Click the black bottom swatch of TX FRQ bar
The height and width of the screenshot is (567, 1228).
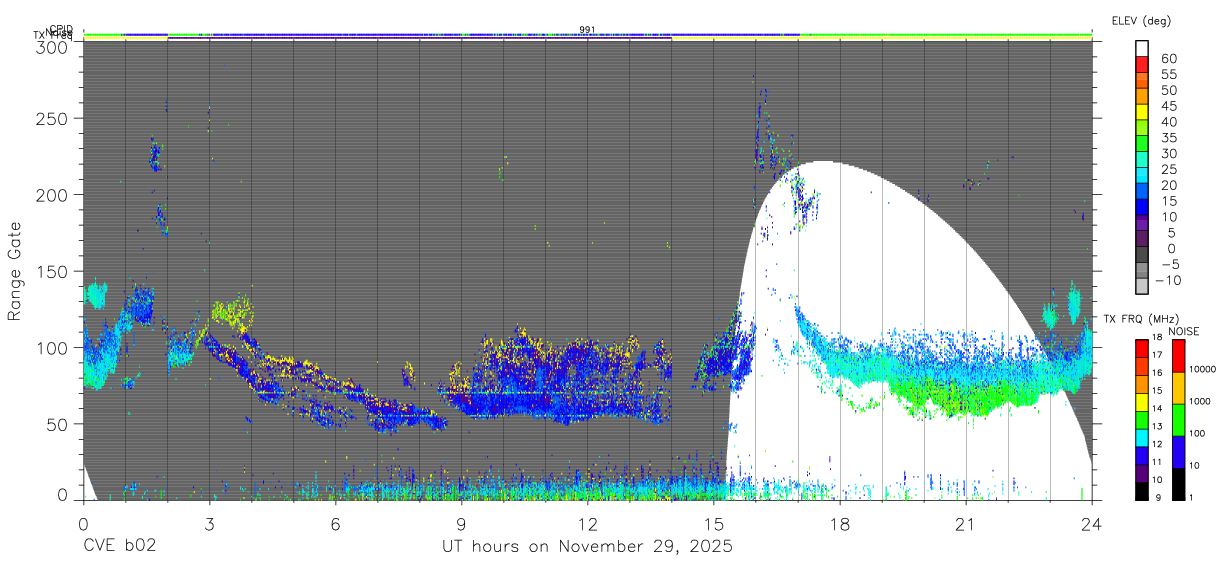(x=1142, y=491)
